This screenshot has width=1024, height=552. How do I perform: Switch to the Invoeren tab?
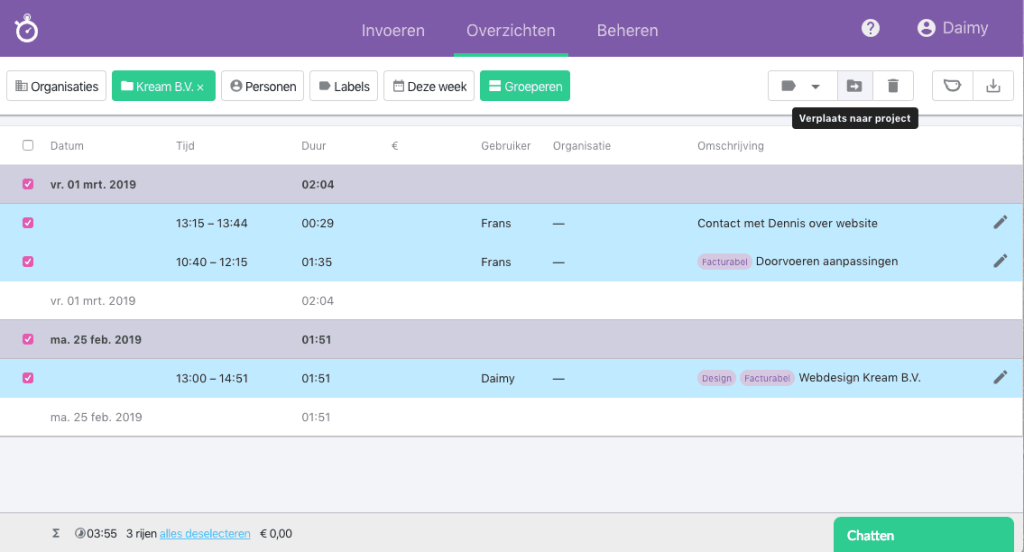point(393,30)
